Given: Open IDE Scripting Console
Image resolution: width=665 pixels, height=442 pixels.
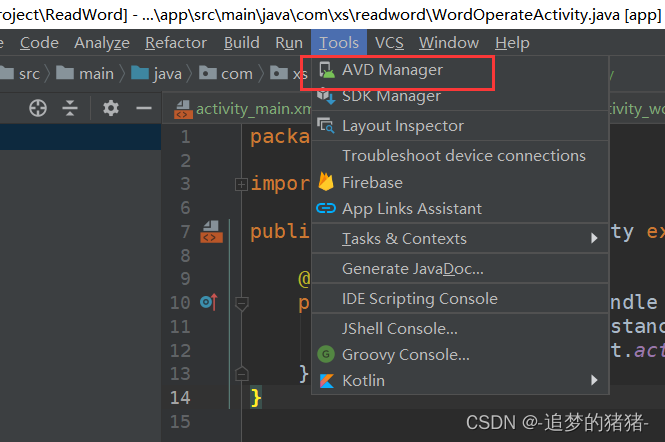Looking at the screenshot, I should (x=460, y=299).
